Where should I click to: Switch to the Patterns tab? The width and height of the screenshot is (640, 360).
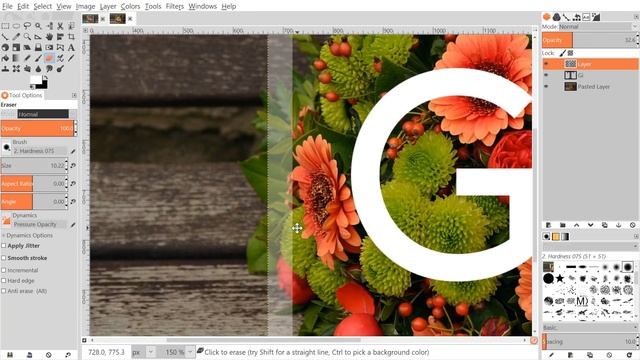(x=556, y=237)
